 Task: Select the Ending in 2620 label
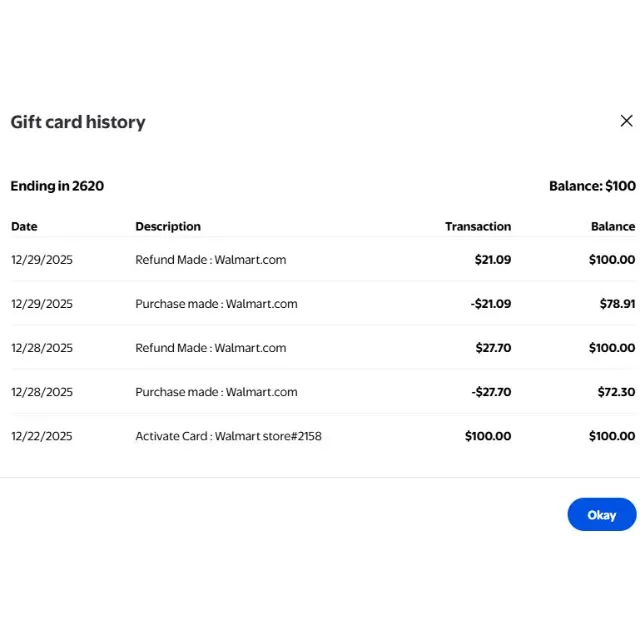(57, 186)
